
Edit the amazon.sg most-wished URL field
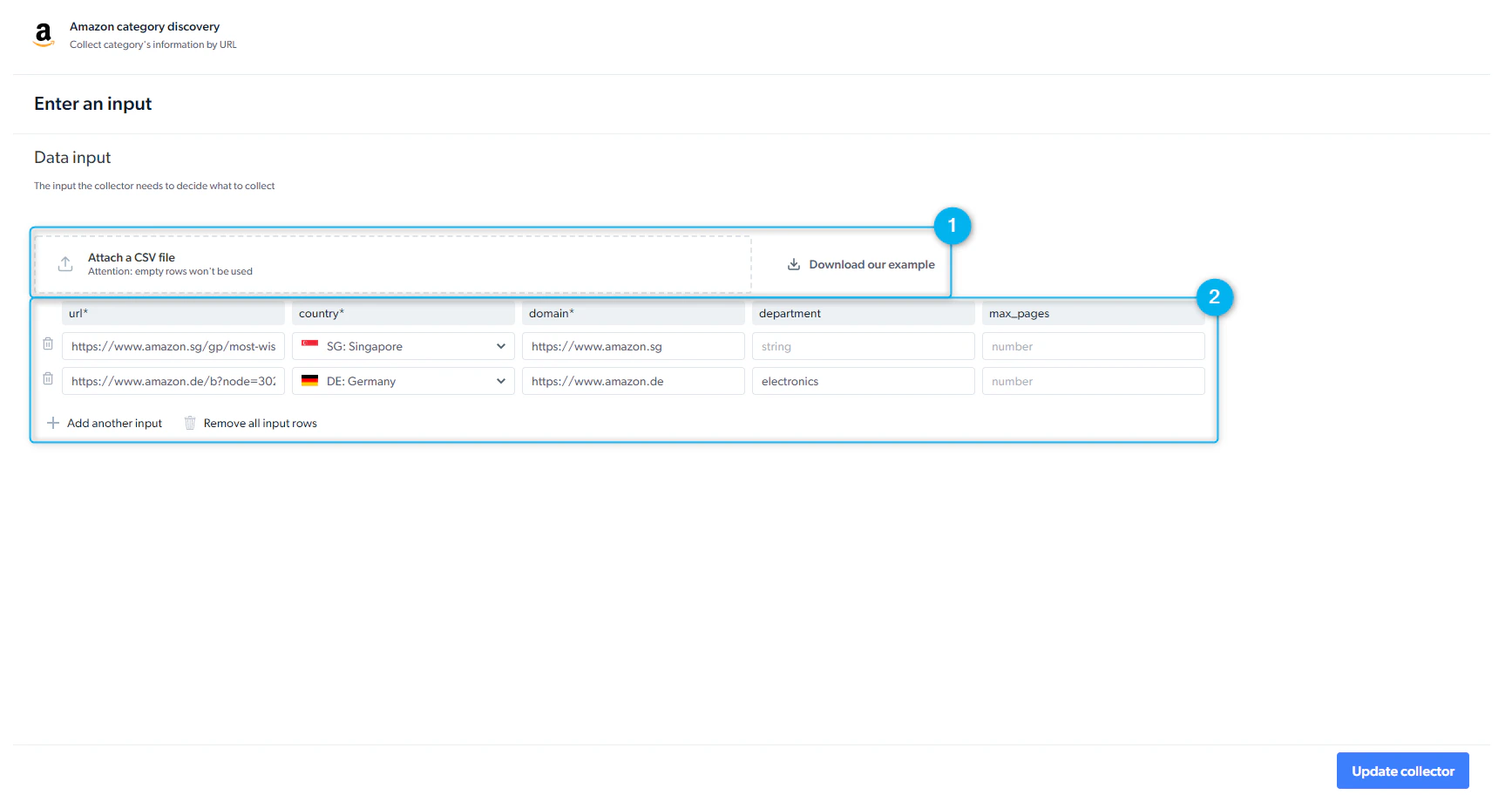(173, 346)
